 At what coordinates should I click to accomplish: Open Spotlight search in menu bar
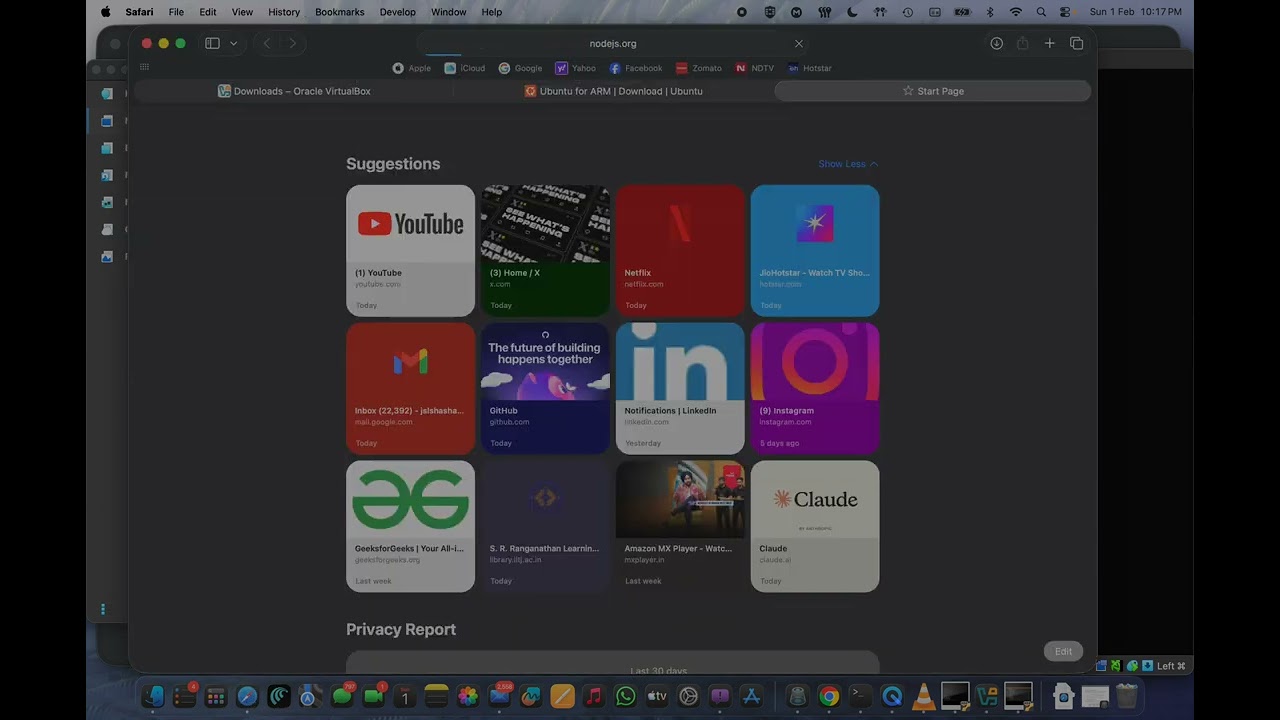pos(1041,12)
